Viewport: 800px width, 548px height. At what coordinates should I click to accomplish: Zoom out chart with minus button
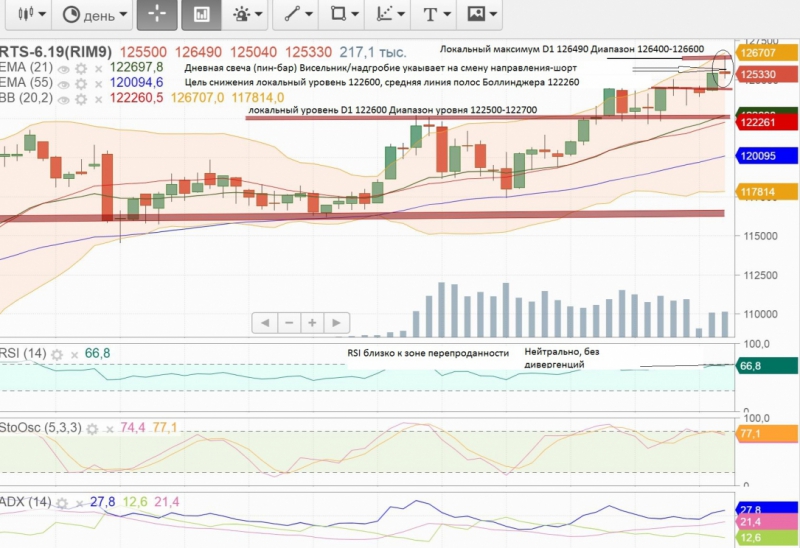(289, 322)
